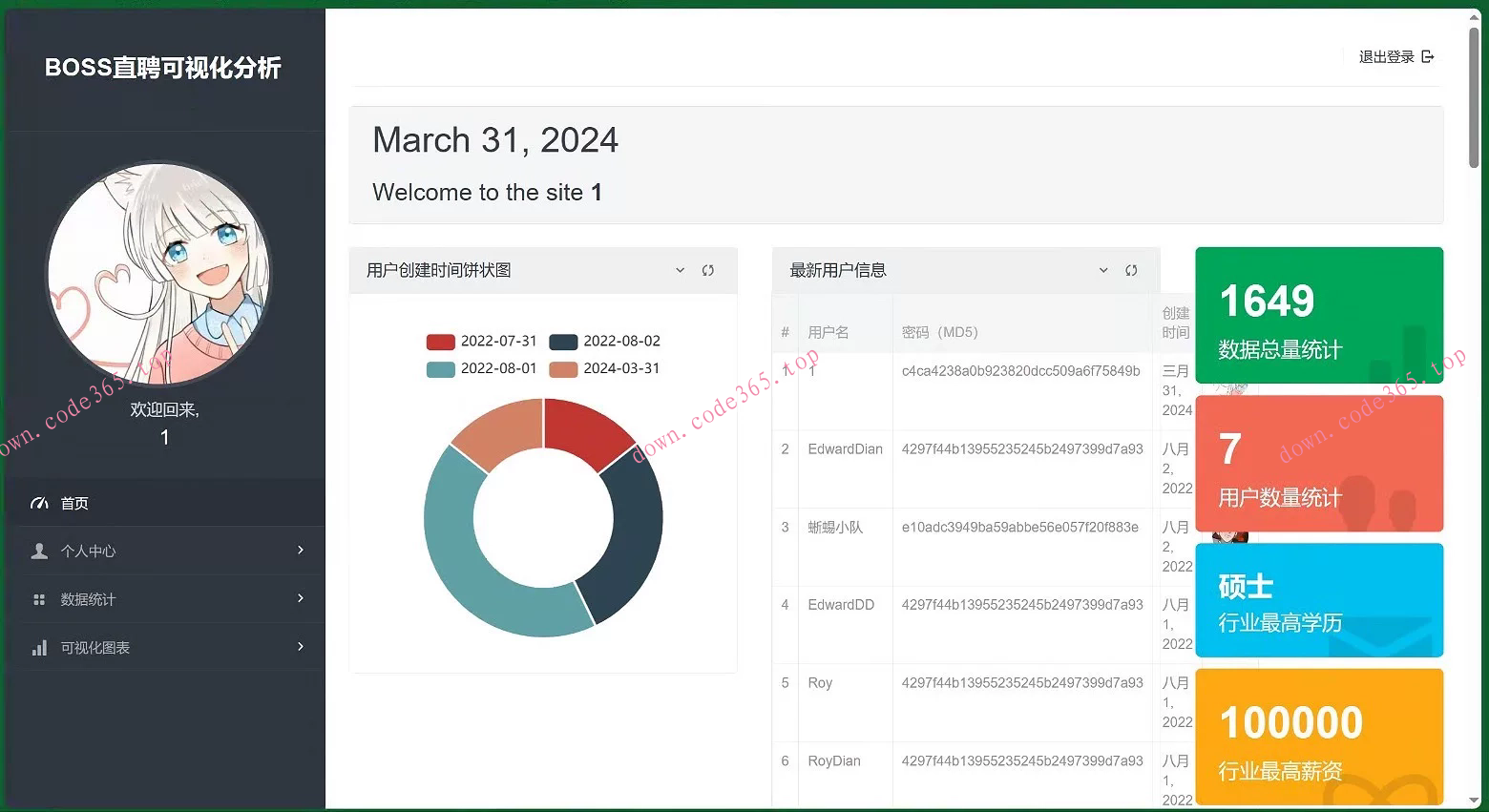Screen dimensions: 1489x812
Task: Expand the 个人中心 submenu arrow
Action: pyautogui.click(x=301, y=551)
